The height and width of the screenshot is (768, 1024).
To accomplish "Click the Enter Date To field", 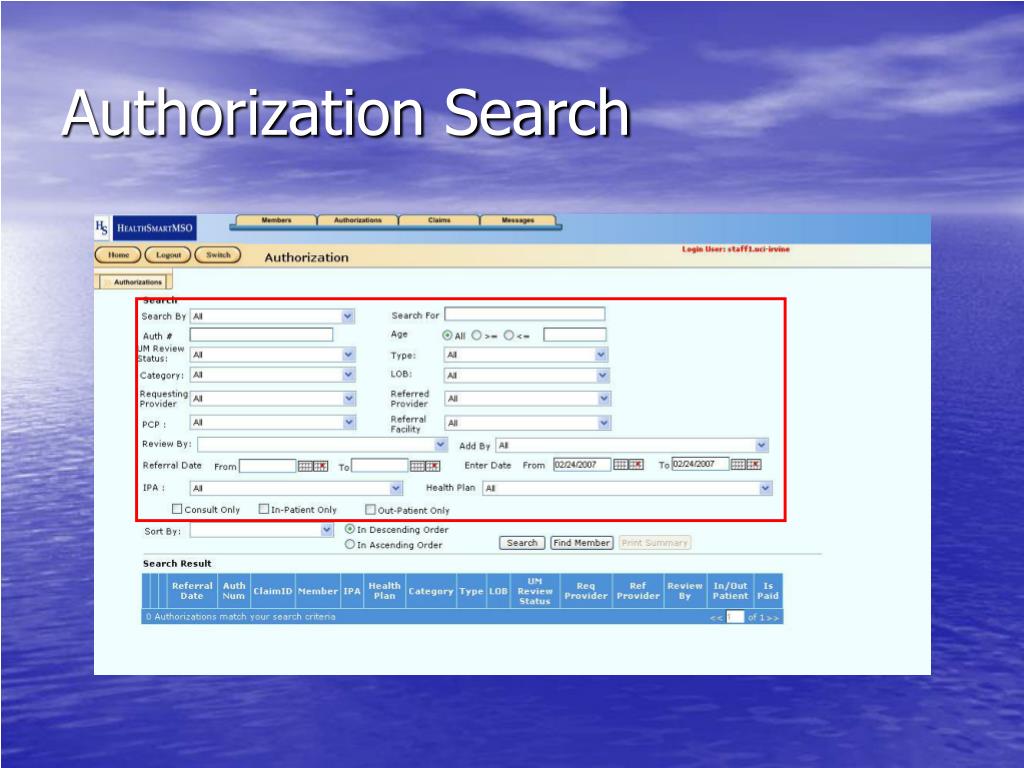I will tap(700, 464).
